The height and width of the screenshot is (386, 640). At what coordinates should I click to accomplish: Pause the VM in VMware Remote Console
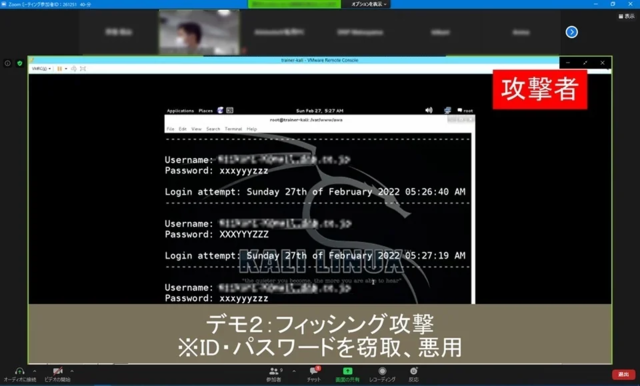pyautogui.click(x=60, y=69)
